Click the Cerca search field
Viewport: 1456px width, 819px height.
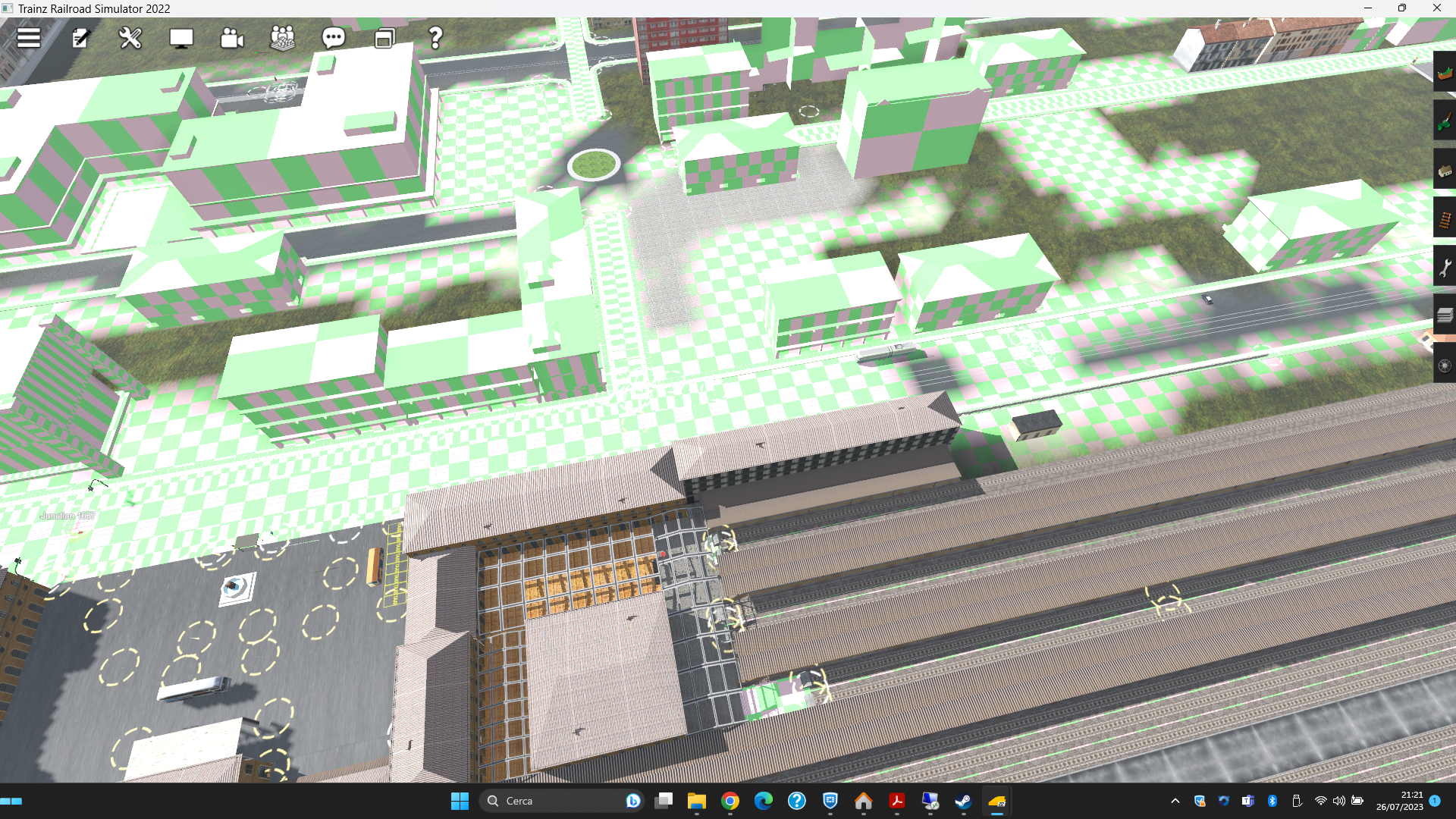561,801
